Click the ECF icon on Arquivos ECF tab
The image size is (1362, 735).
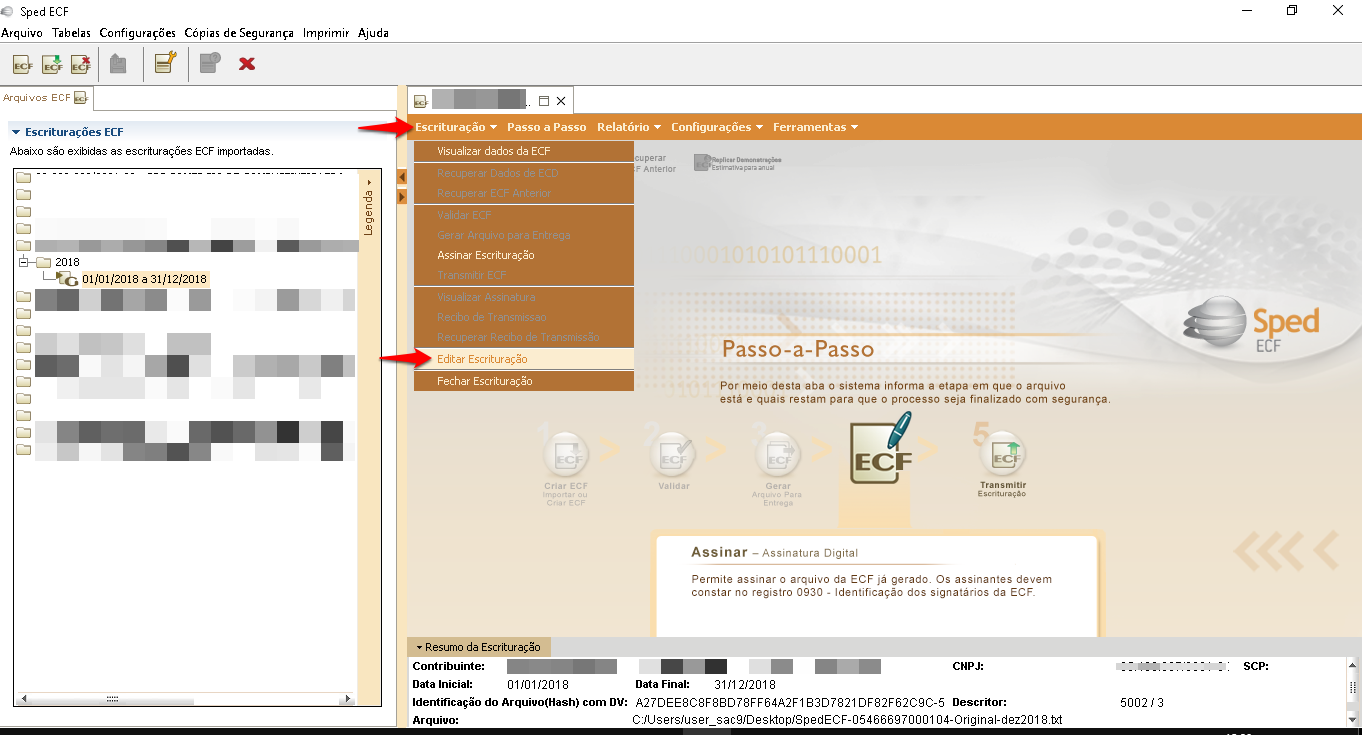click(81, 98)
